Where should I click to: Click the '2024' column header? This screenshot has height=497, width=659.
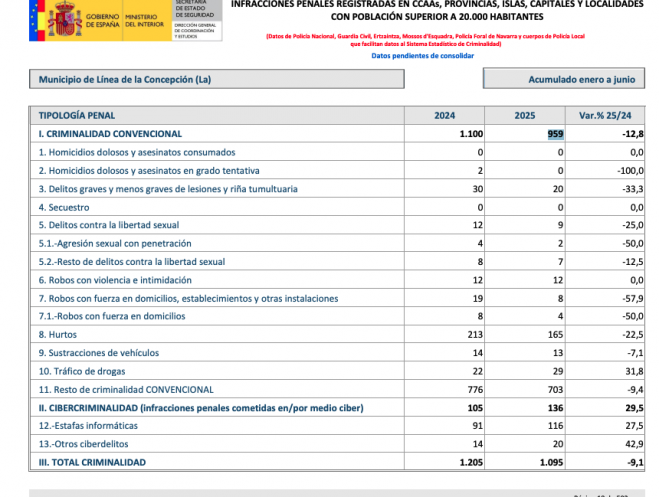[x=445, y=116]
